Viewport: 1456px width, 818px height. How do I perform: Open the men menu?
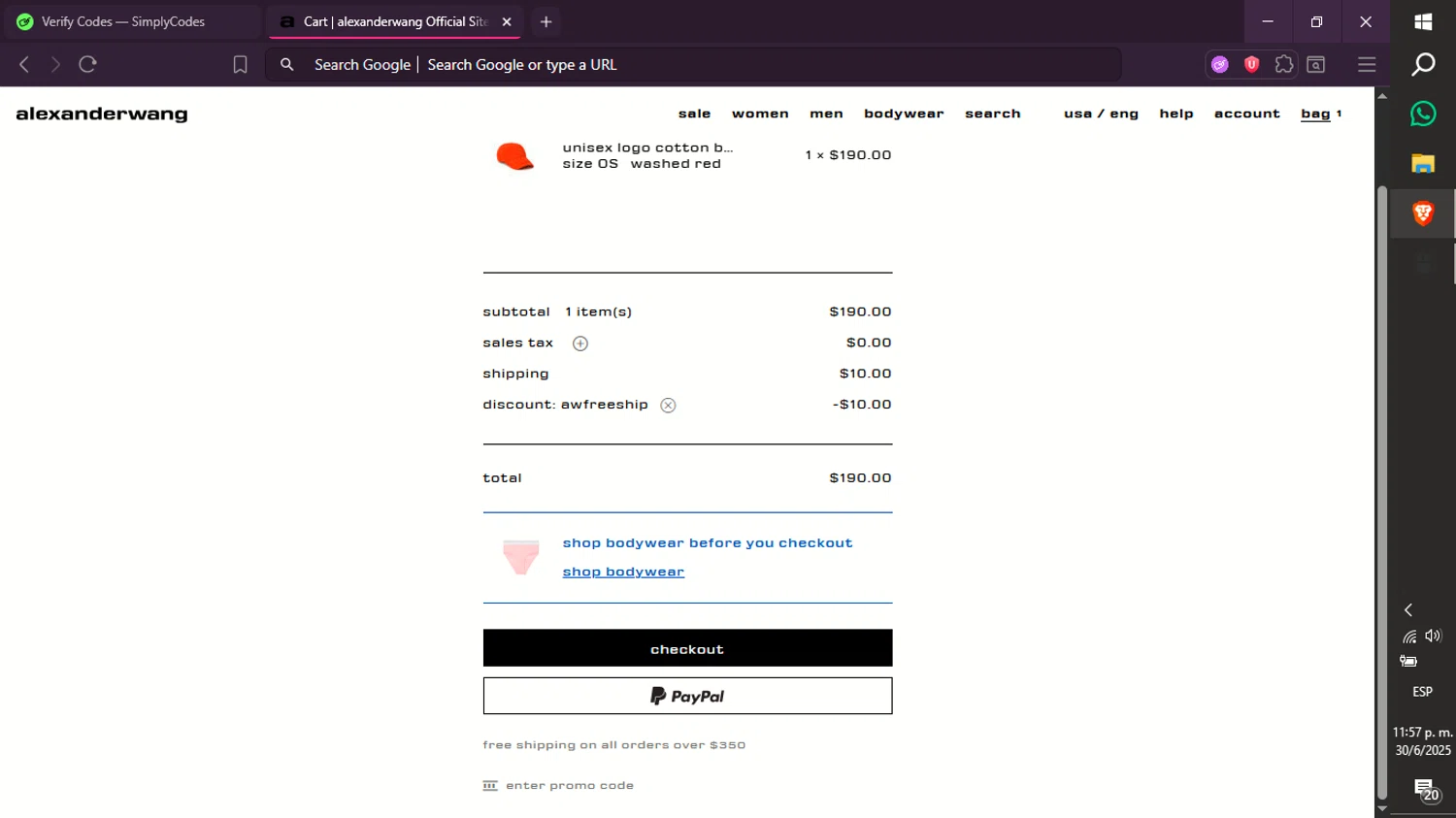(x=826, y=115)
